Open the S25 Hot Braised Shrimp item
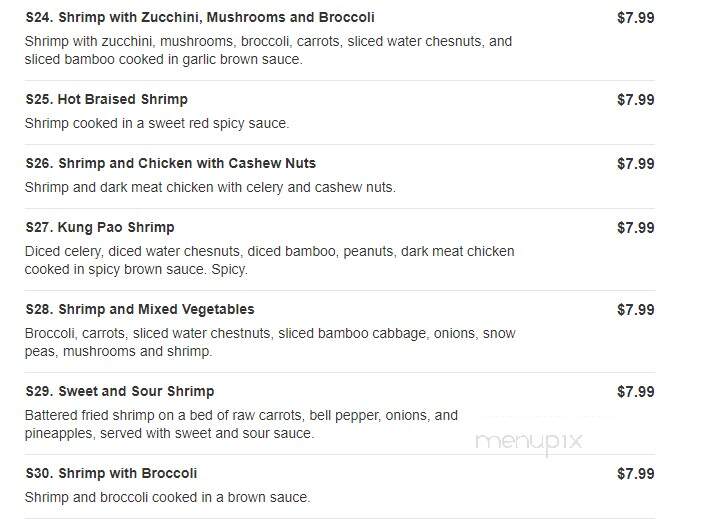Image resolution: width=708 pixels, height=524 pixels. [x=107, y=99]
